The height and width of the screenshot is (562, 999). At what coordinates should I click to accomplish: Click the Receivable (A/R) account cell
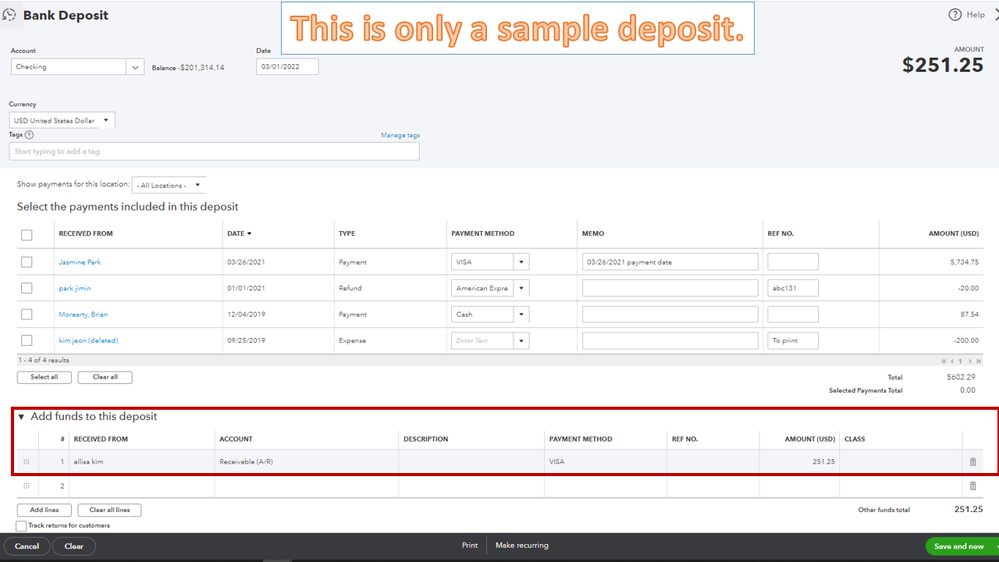pyautogui.click(x=306, y=462)
